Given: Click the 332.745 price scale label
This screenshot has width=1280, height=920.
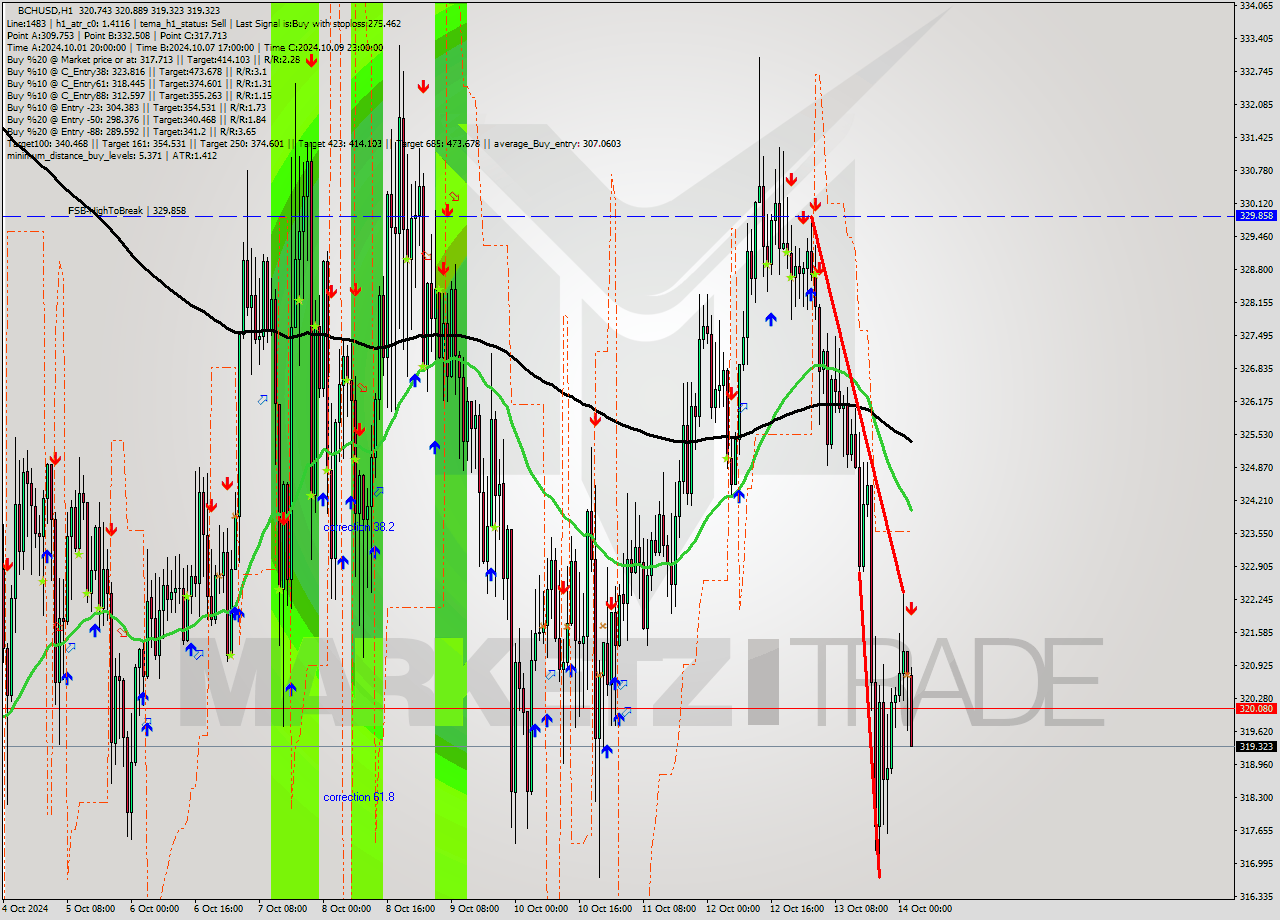Looking at the screenshot, I should [1256, 71].
